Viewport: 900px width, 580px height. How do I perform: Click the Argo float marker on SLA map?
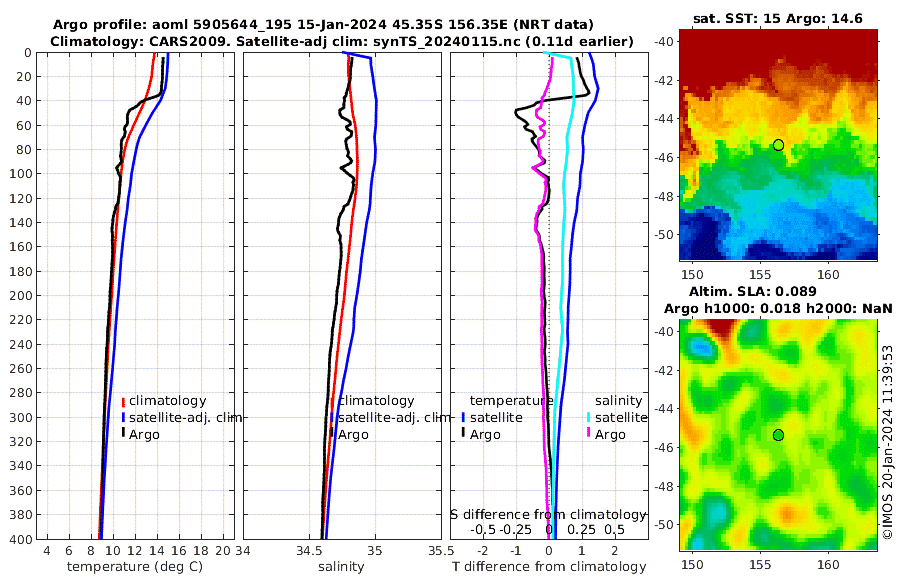[778, 435]
